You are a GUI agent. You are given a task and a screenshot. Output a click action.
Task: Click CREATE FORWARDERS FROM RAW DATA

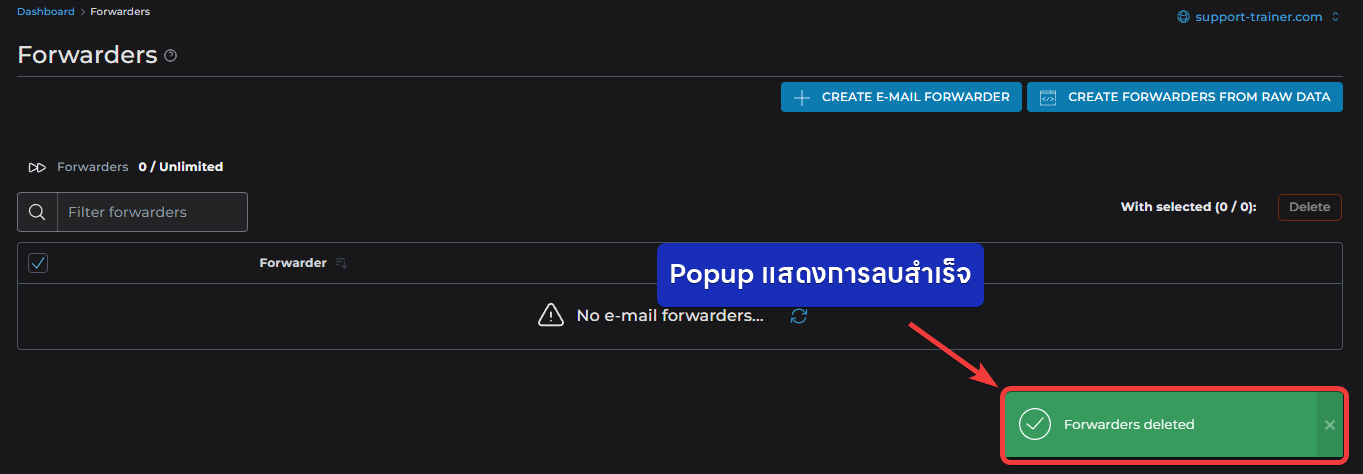tap(1185, 97)
